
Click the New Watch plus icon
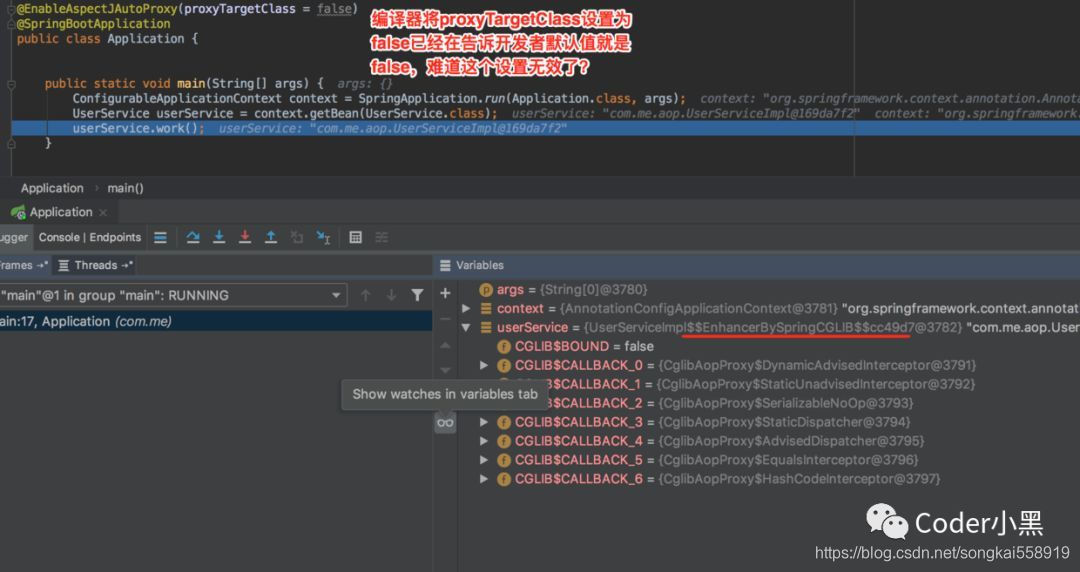point(445,294)
